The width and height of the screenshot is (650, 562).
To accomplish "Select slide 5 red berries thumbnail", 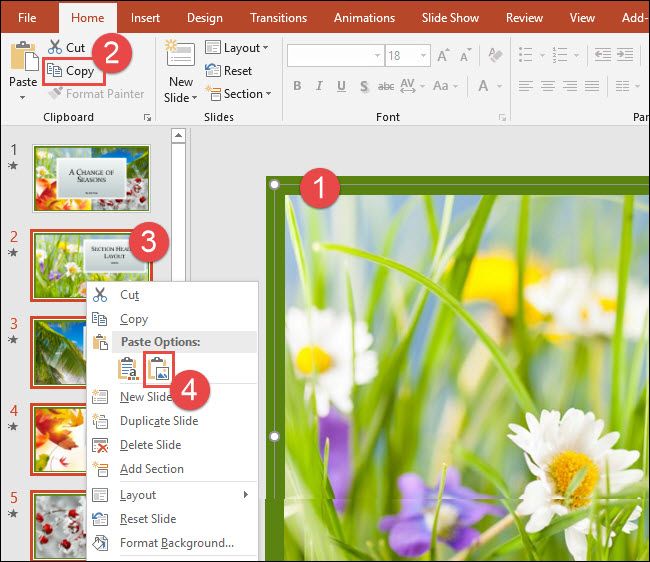I will 59,526.
